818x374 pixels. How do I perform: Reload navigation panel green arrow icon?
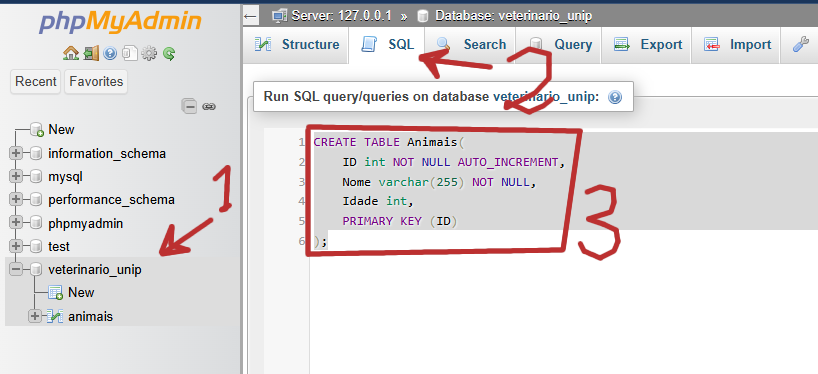pos(169,53)
